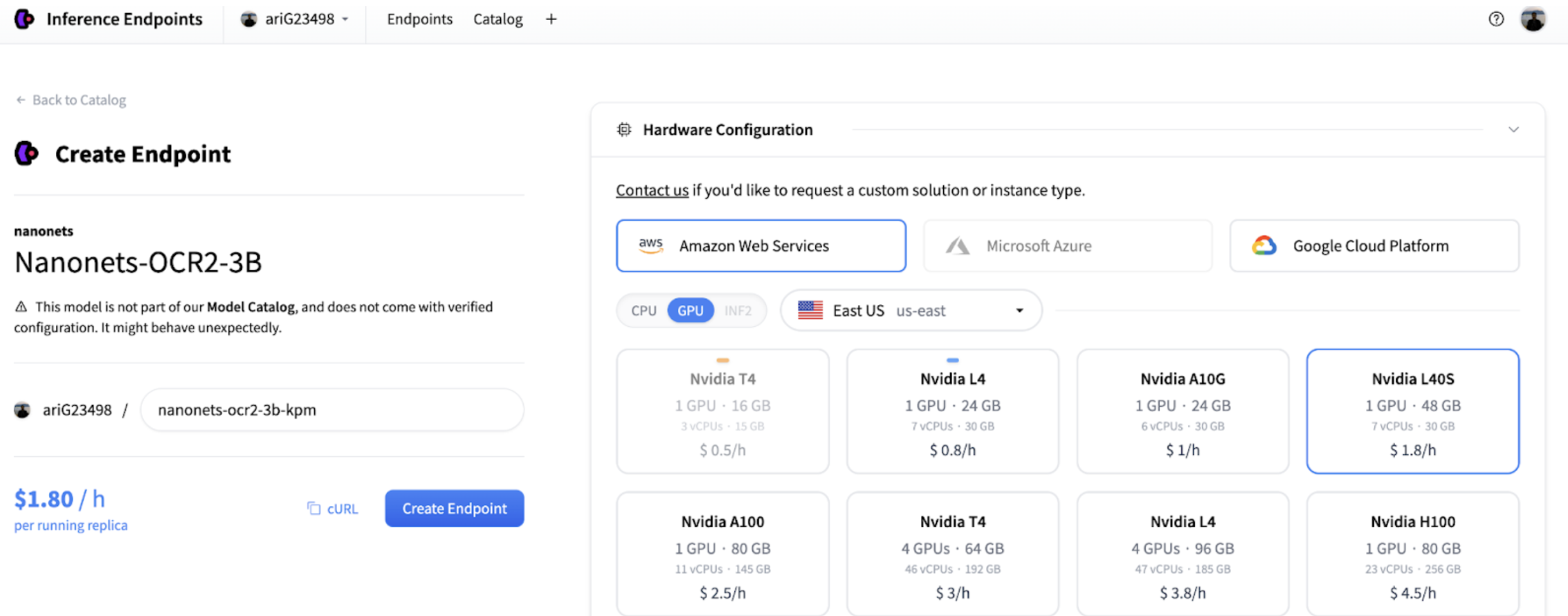
Task: Collapse the Hardware Configuration section
Action: (x=1513, y=129)
